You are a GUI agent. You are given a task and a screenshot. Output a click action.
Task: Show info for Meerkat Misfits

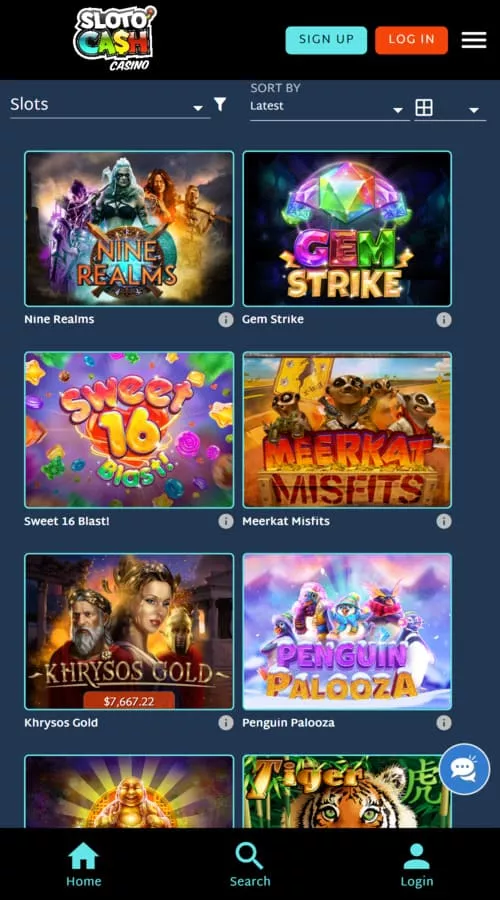pyautogui.click(x=444, y=521)
